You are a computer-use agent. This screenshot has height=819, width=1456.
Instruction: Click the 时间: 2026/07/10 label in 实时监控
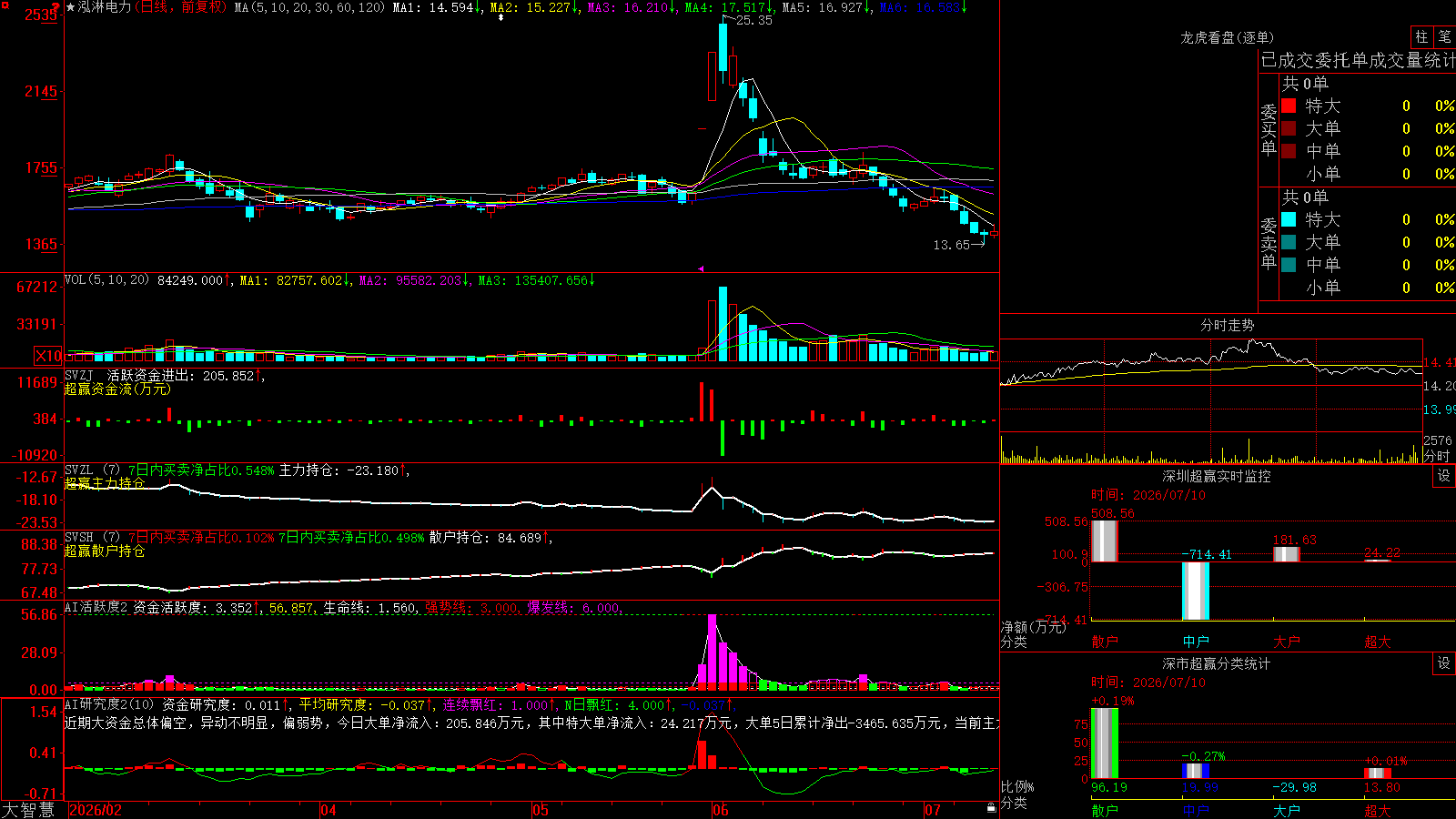[1148, 495]
